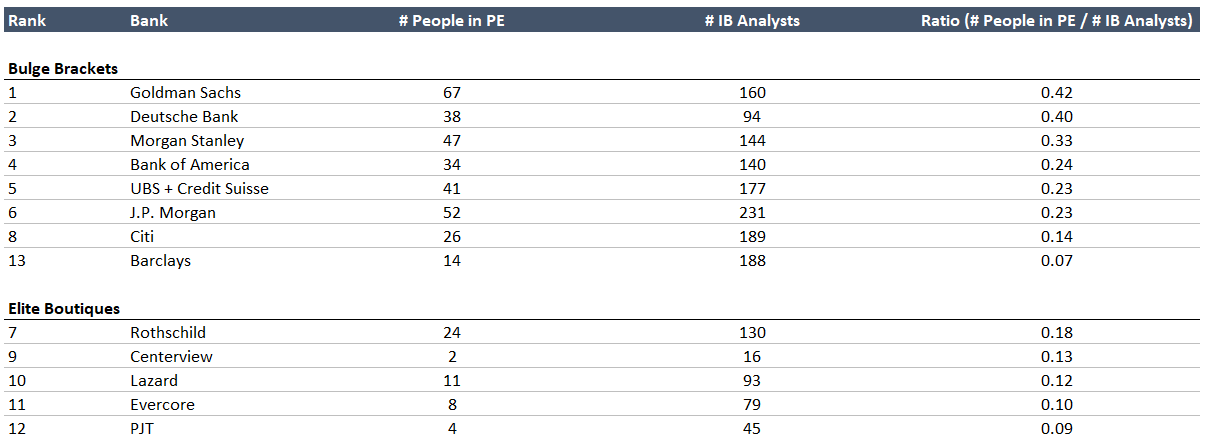Click the Rothschild cell
Image resolution: width=1205 pixels, height=442 pixels.
[168, 333]
